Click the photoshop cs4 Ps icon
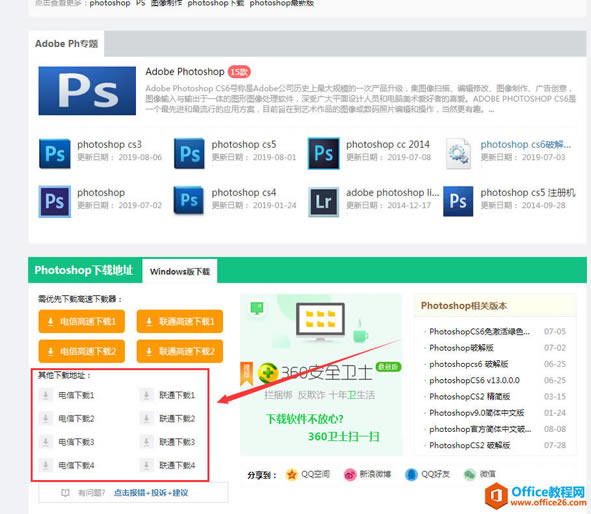This screenshot has height=514, width=591. [189, 200]
